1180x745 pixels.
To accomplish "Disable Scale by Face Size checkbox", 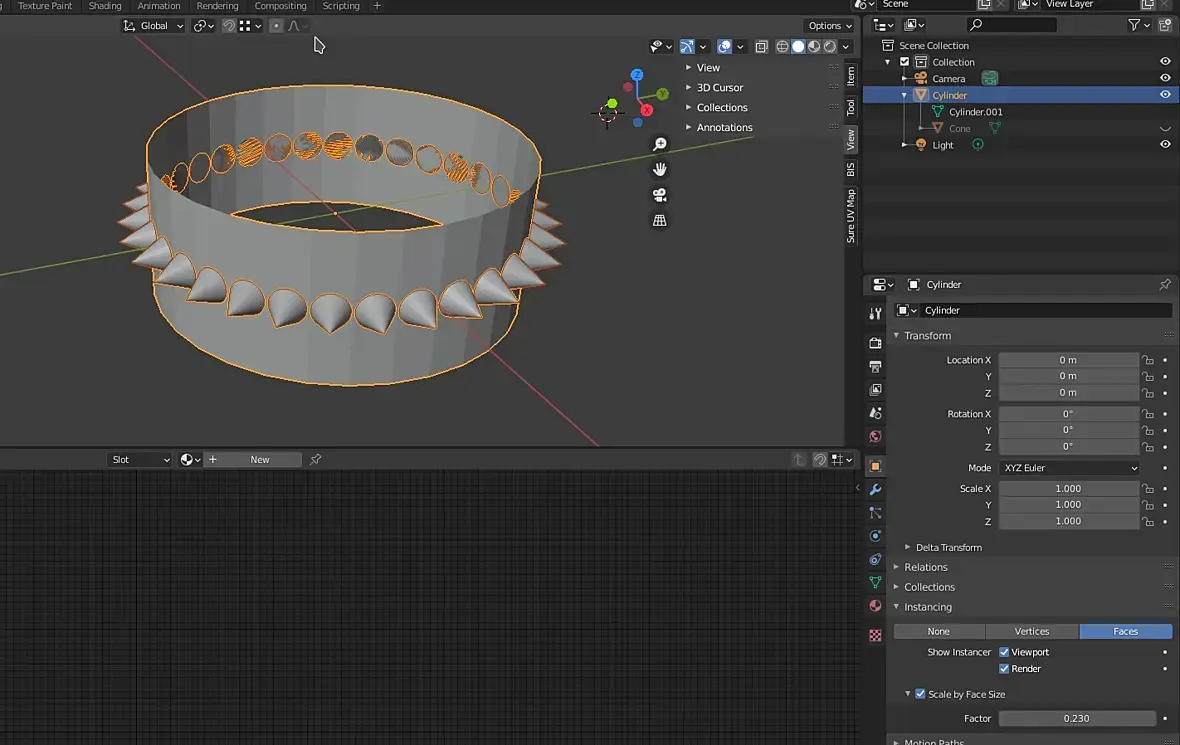I will (x=920, y=694).
